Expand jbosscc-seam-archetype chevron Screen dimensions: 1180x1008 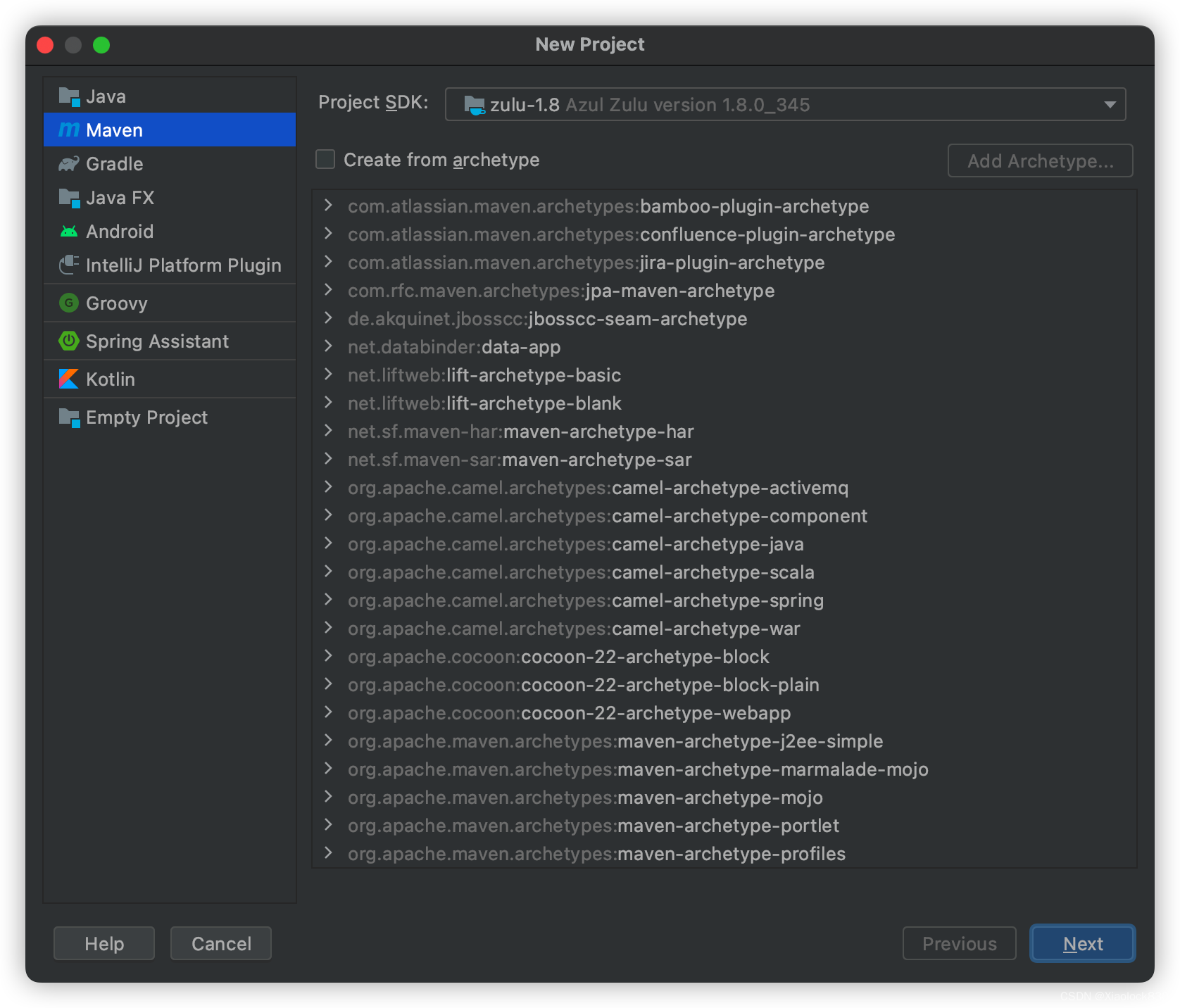pyautogui.click(x=328, y=318)
